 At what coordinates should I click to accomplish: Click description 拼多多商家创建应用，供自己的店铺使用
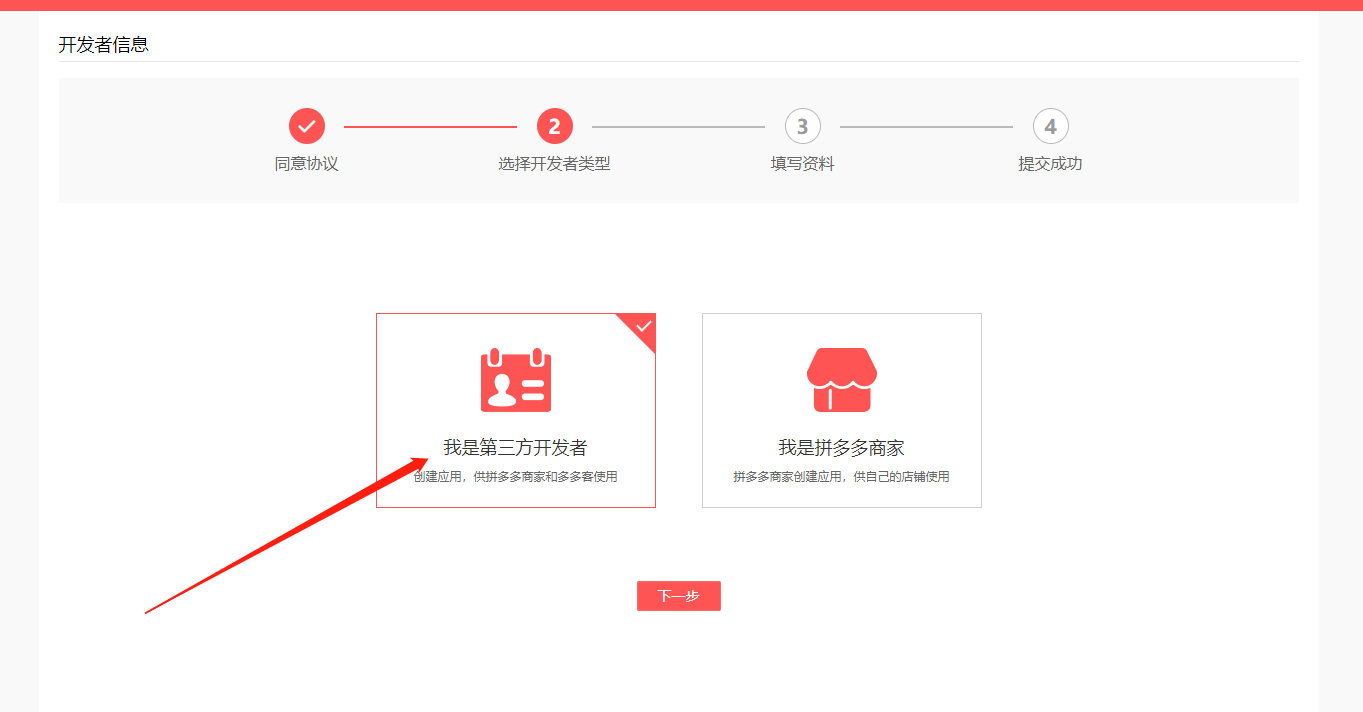[842, 477]
